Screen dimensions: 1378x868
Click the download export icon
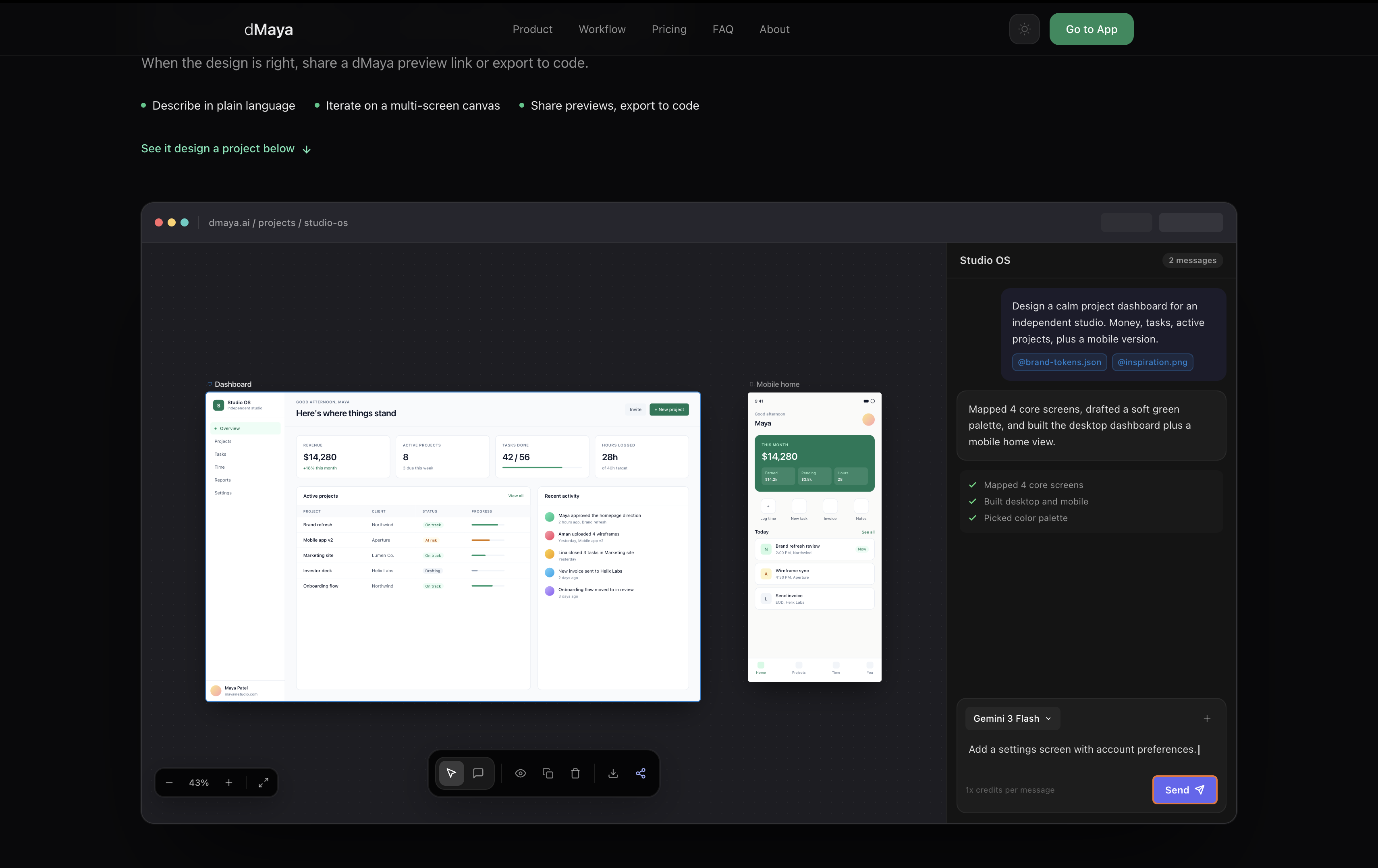(x=613, y=773)
